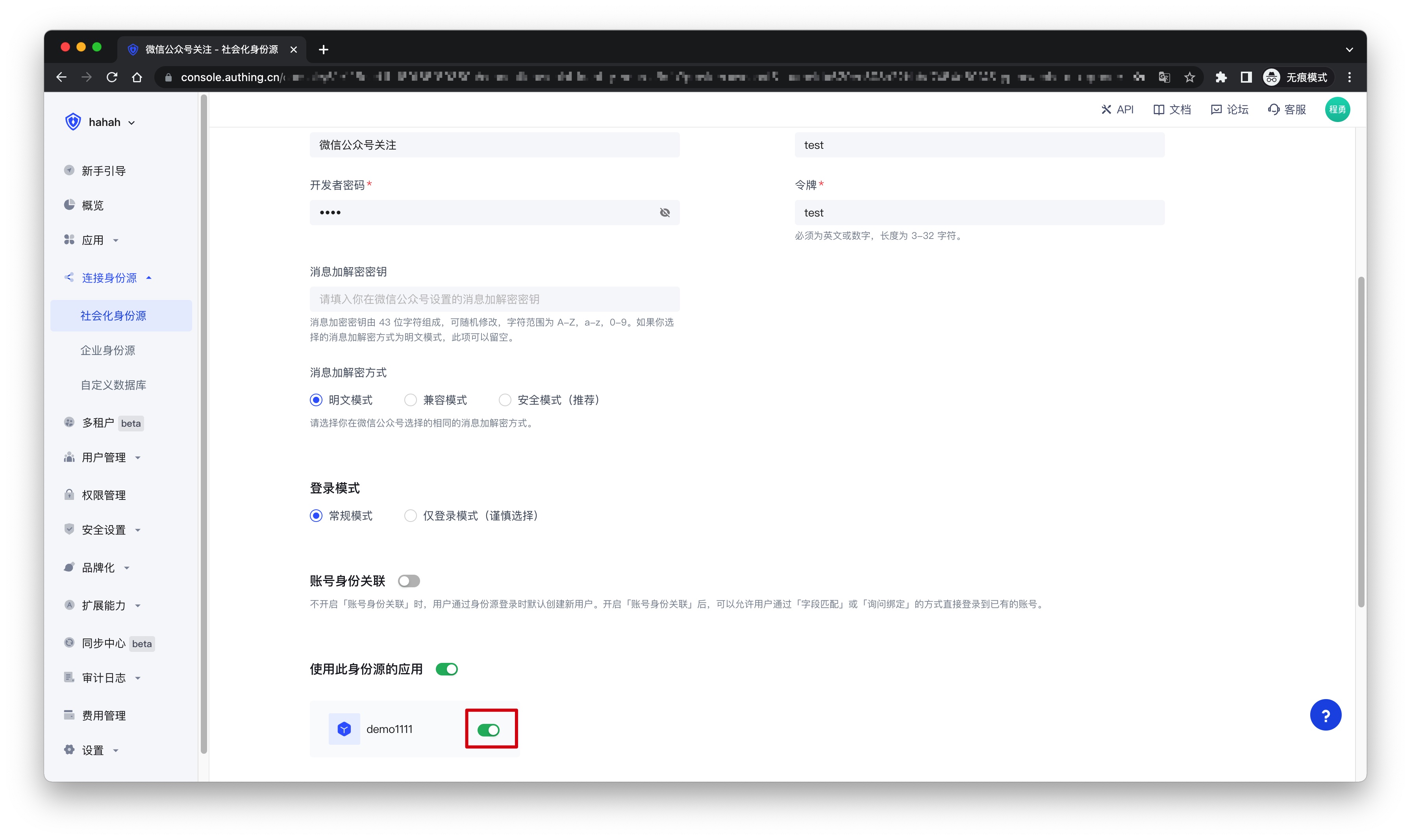Open the browser extensions puzzle icon
Screen dimensions: 1411x840
pos(1220,78)
